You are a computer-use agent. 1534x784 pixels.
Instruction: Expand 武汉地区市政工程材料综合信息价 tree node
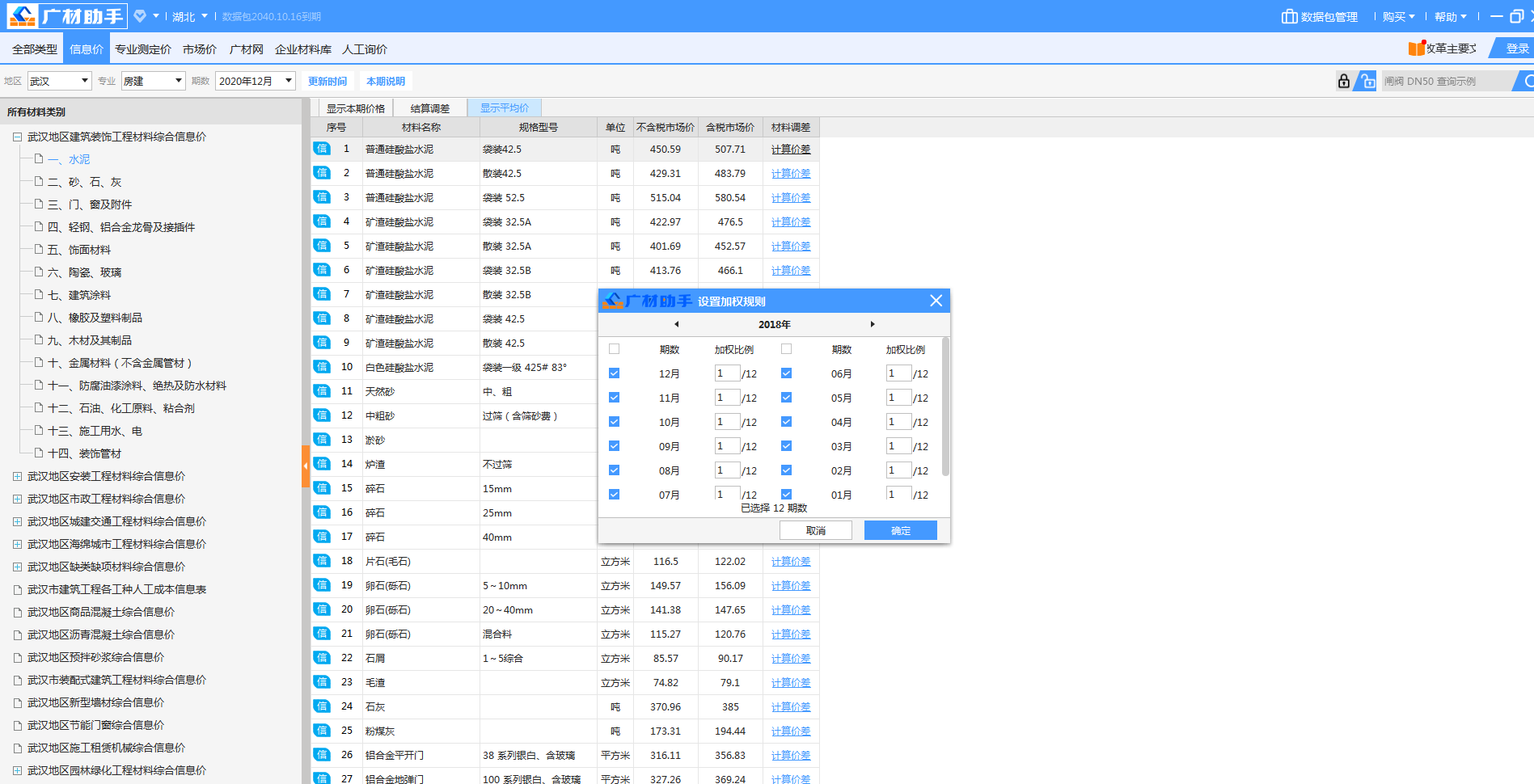pyautogui.click(x=17, y=499)
